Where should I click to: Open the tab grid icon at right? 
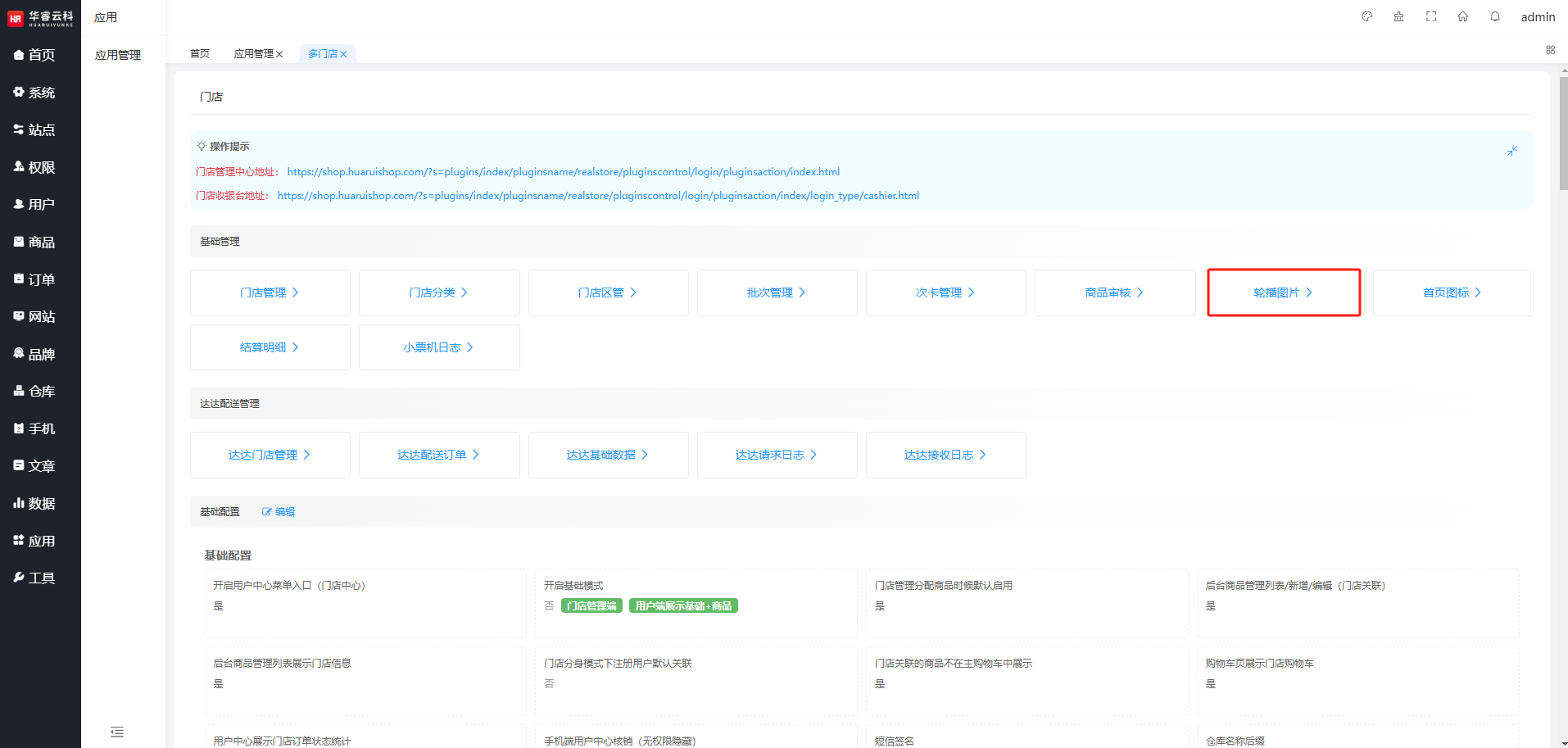point(1550,50)
